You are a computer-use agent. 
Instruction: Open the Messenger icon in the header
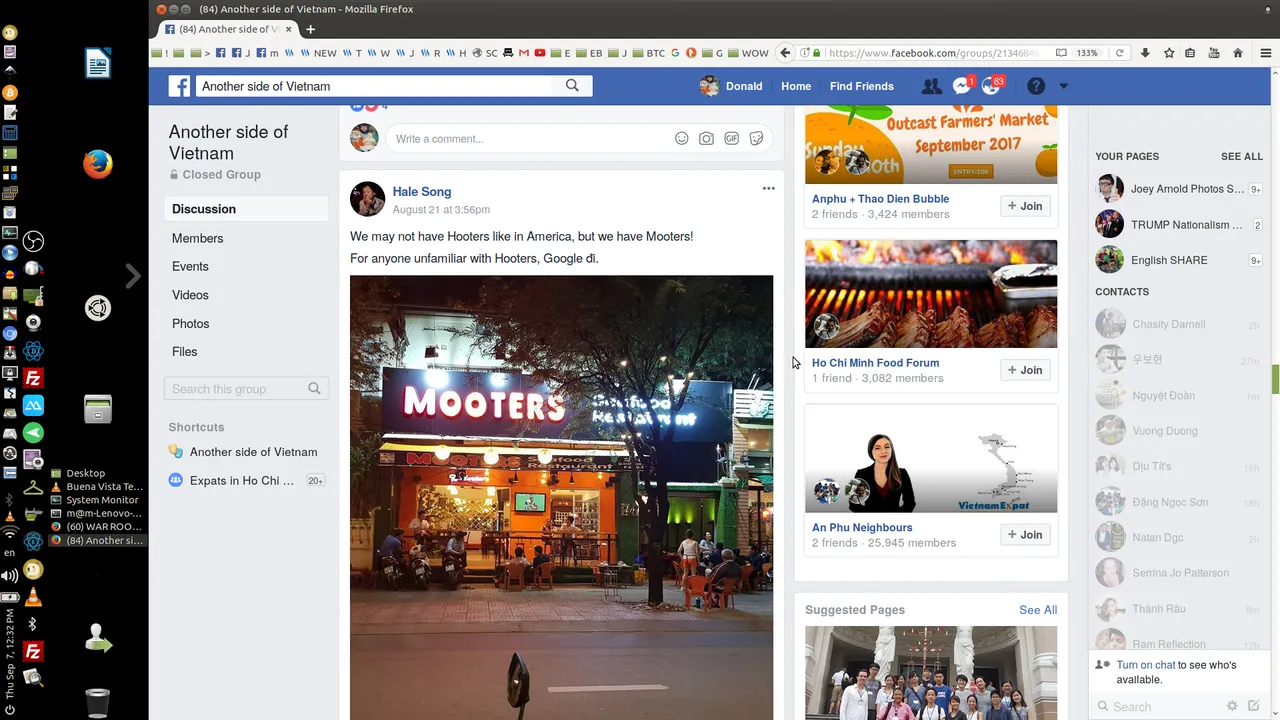point(961,86)
